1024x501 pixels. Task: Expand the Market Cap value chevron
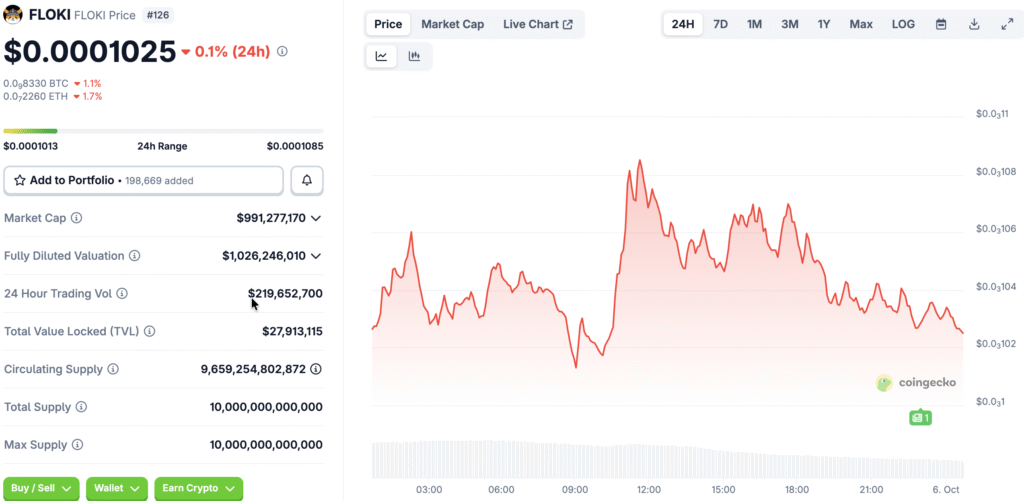click(x=316, y=218)
